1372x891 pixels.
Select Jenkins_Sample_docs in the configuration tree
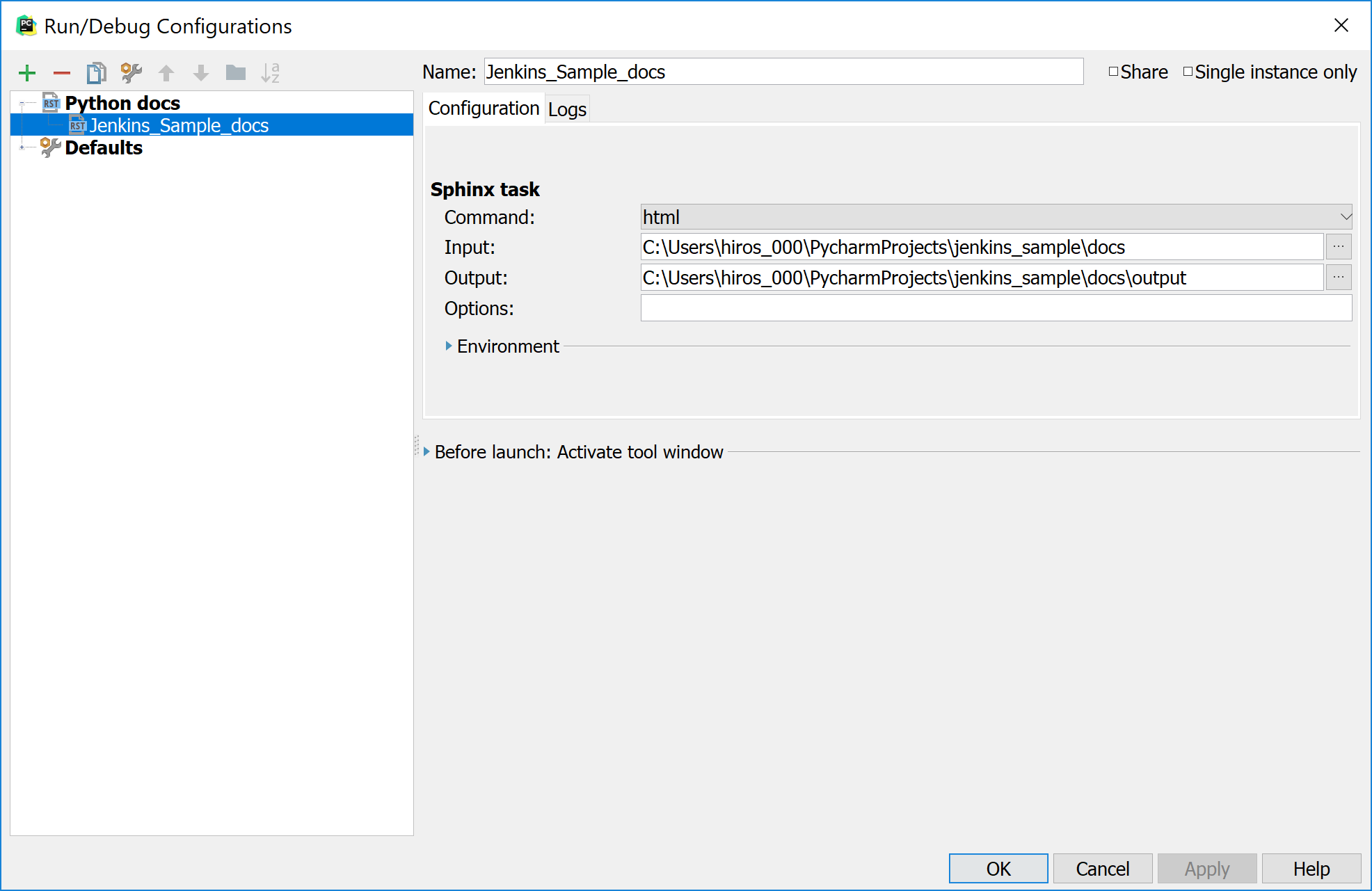click(x=212, y=125)
